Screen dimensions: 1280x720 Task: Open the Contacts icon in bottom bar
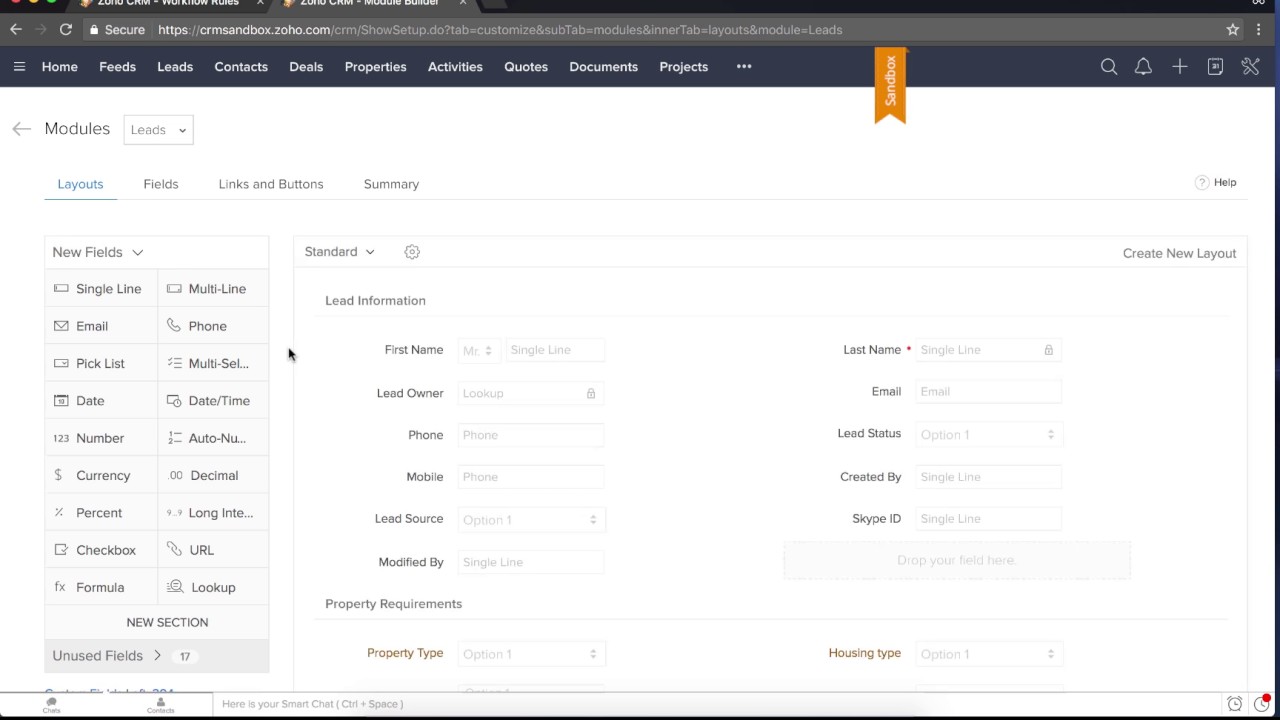(x=160, y=705)
